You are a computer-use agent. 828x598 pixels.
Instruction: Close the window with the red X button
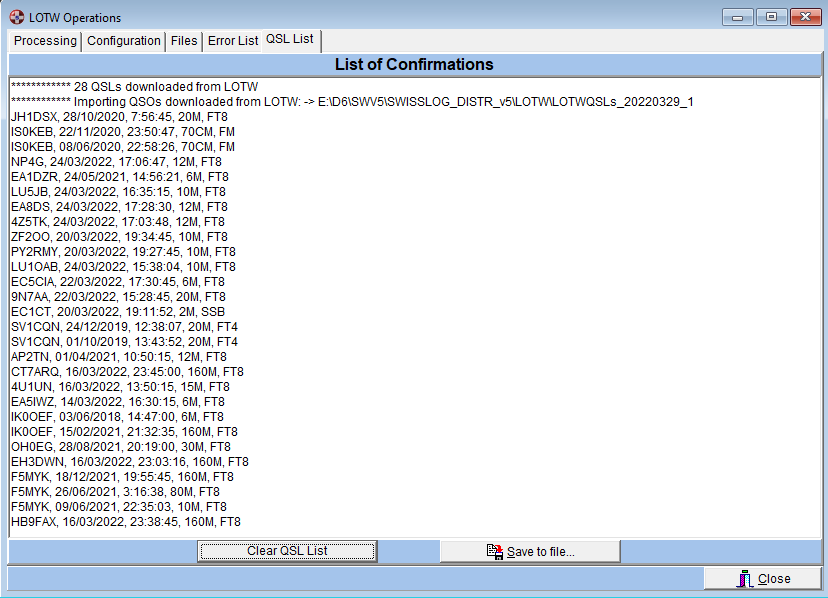[x=803, y=17]
